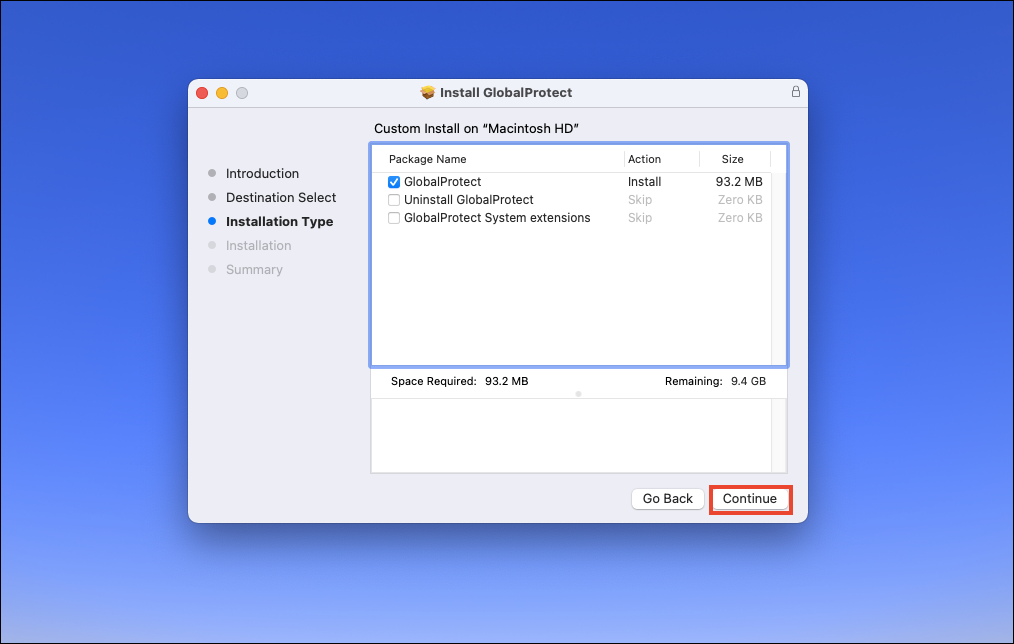Click the lock icon in title bar
1014x644 pixels.
pyautogui.click(x=795, y=92)
